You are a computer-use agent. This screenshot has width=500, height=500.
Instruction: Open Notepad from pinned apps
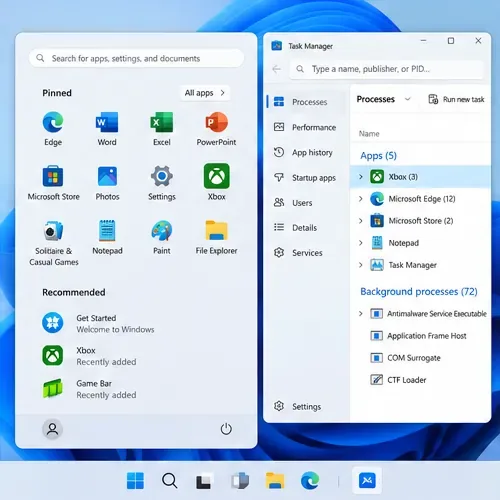pos(107,237)
